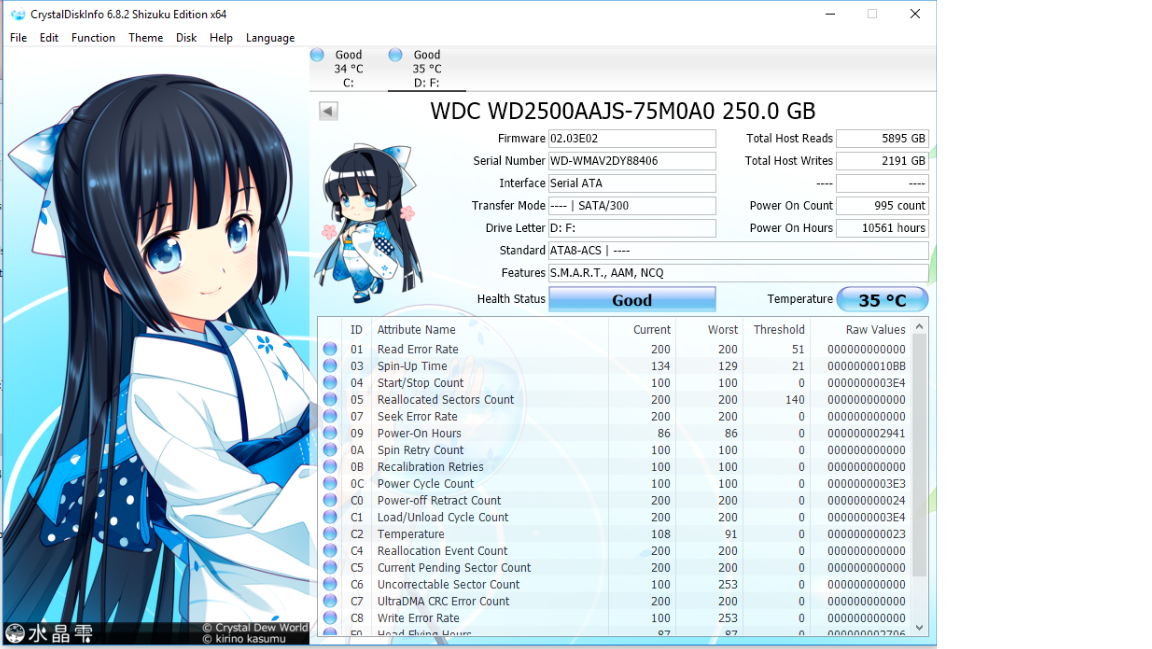
Task: Click the CrystalDiskInfo title bar app icon
Action: [x=18, y=14]
